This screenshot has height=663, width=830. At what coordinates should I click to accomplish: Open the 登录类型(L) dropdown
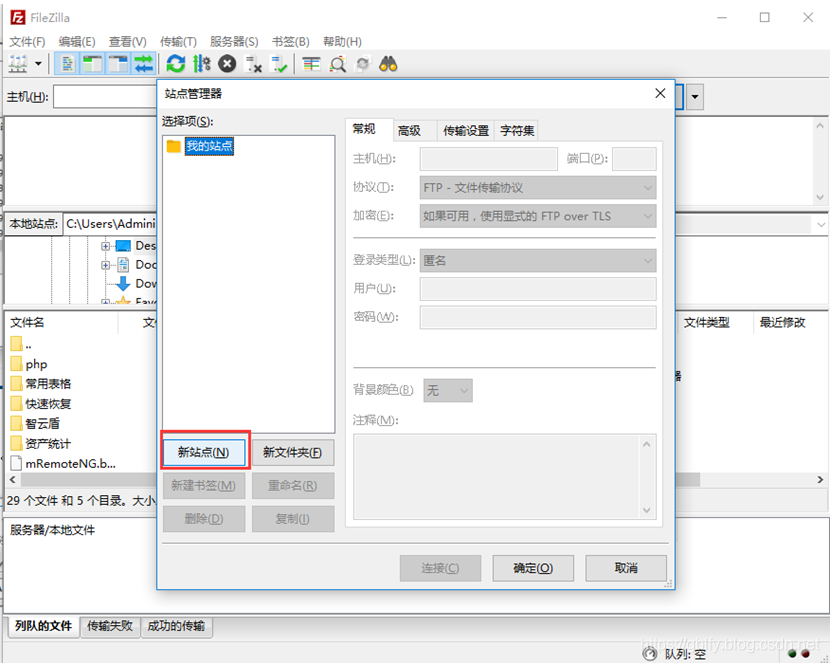tap(538, 261)
